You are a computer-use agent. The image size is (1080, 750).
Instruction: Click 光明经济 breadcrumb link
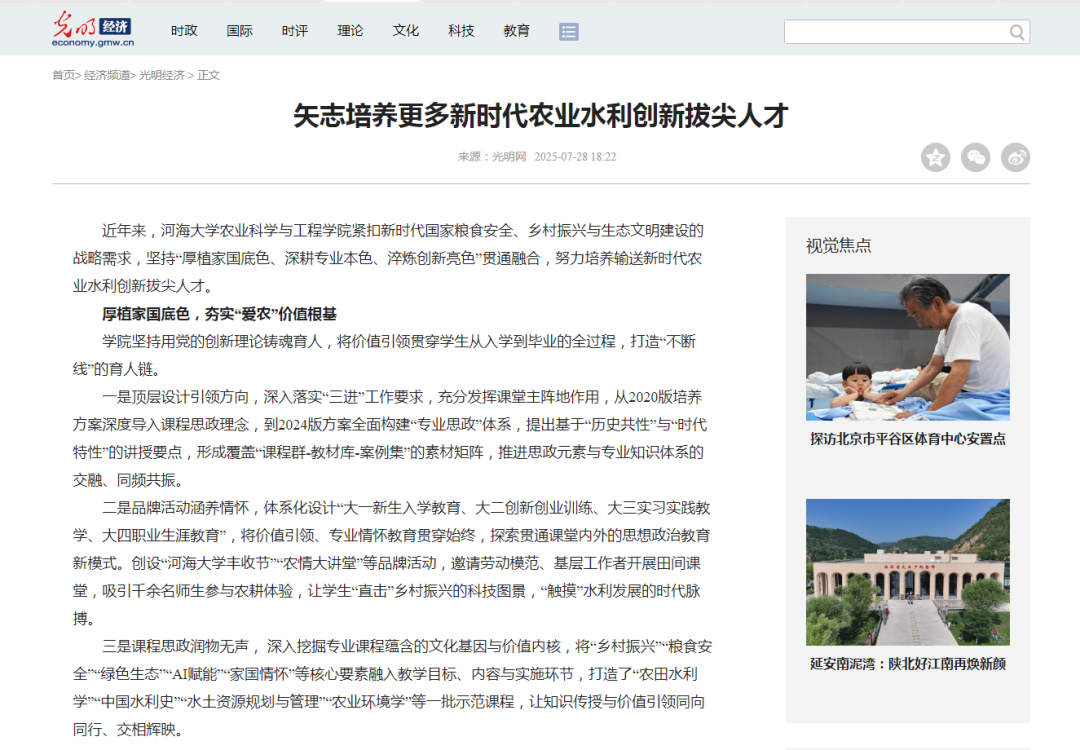click(161, 75)
